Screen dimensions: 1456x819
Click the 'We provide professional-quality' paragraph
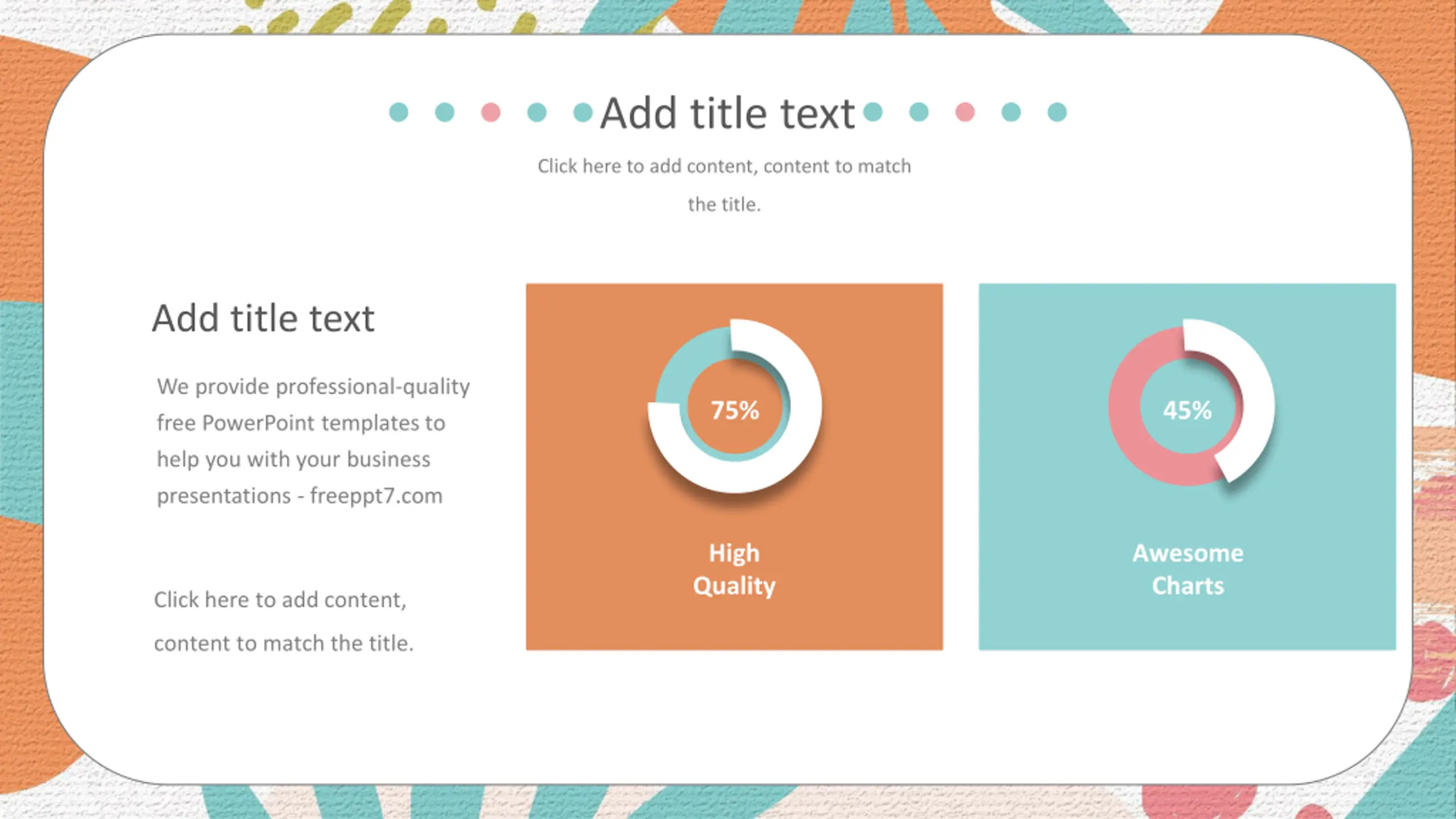pos(313,441)
